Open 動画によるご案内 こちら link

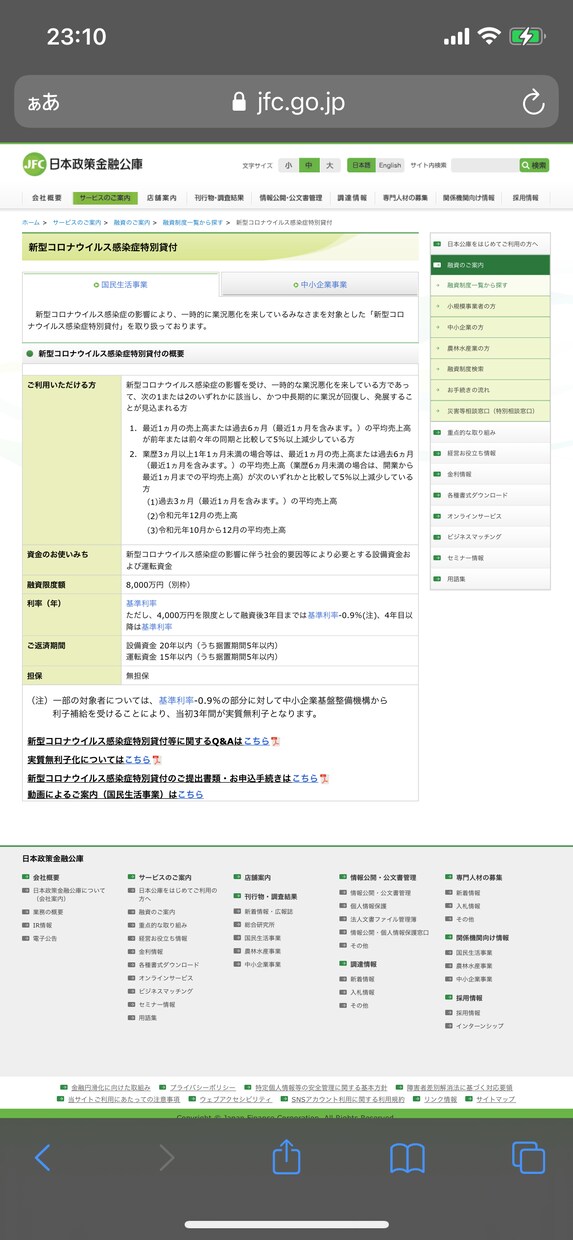(x=190, y=795)
